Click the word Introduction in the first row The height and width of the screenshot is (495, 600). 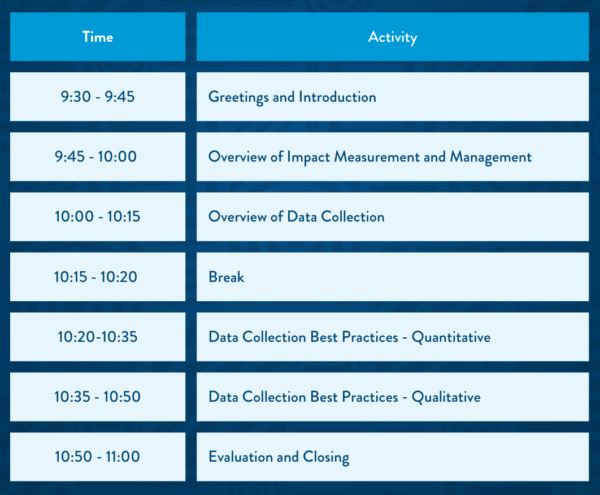(x=338, y=97)
